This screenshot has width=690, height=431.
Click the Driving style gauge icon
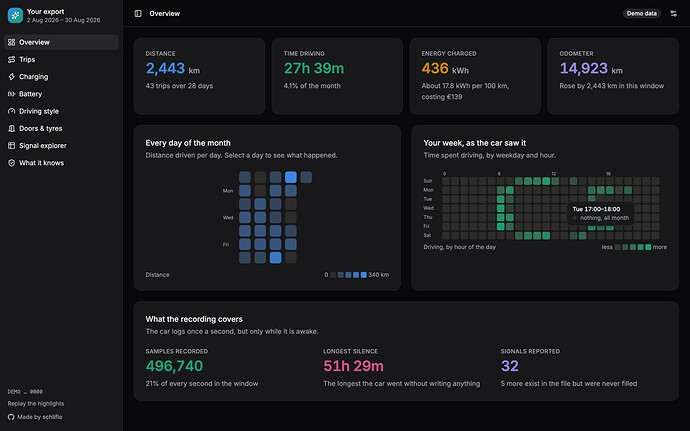(x=11, y=111)
